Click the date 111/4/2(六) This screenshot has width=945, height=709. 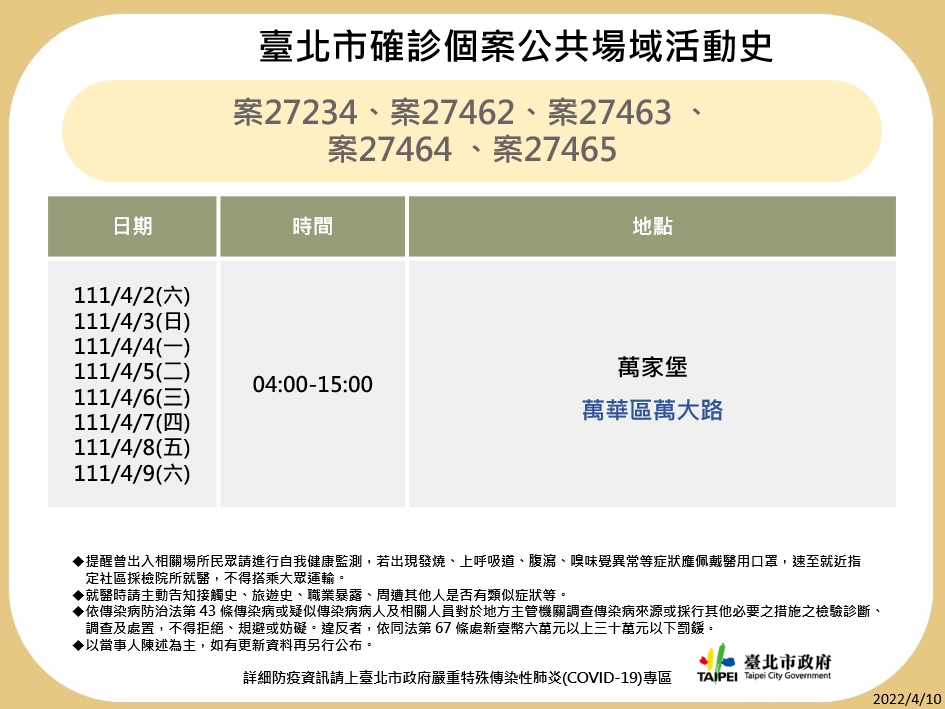tap(132, 295)
